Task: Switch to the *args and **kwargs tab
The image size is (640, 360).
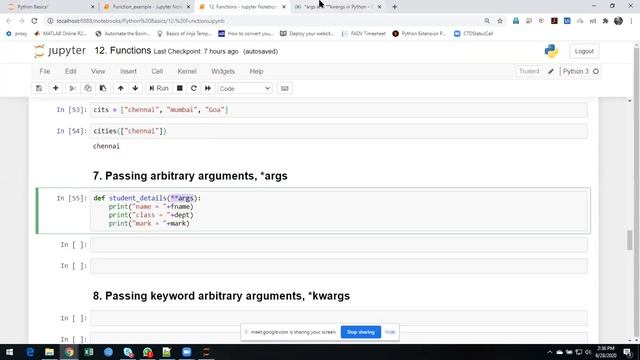Action: pyautogui.click(x=337, y=7)
